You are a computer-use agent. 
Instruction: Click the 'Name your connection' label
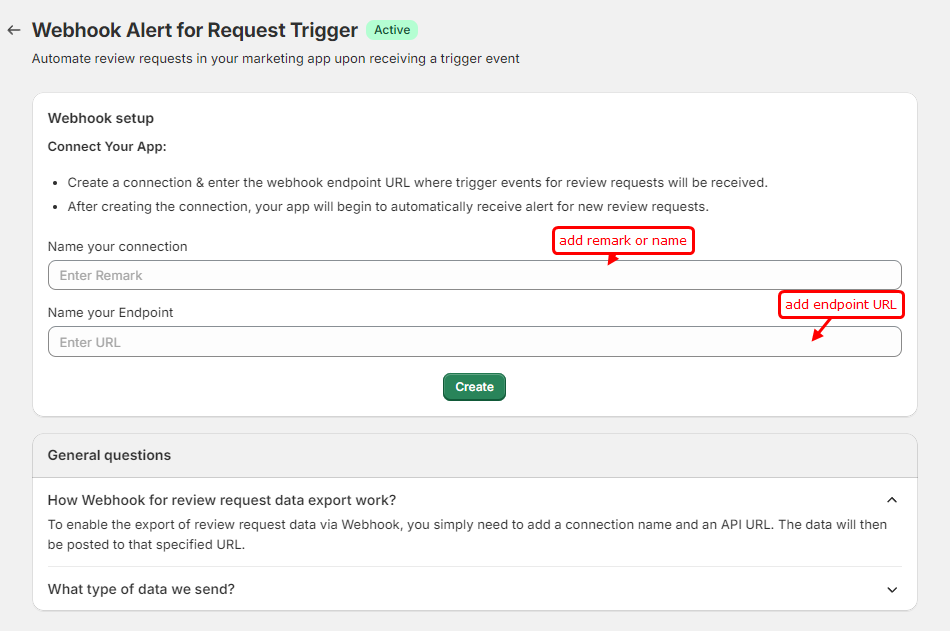117,246
